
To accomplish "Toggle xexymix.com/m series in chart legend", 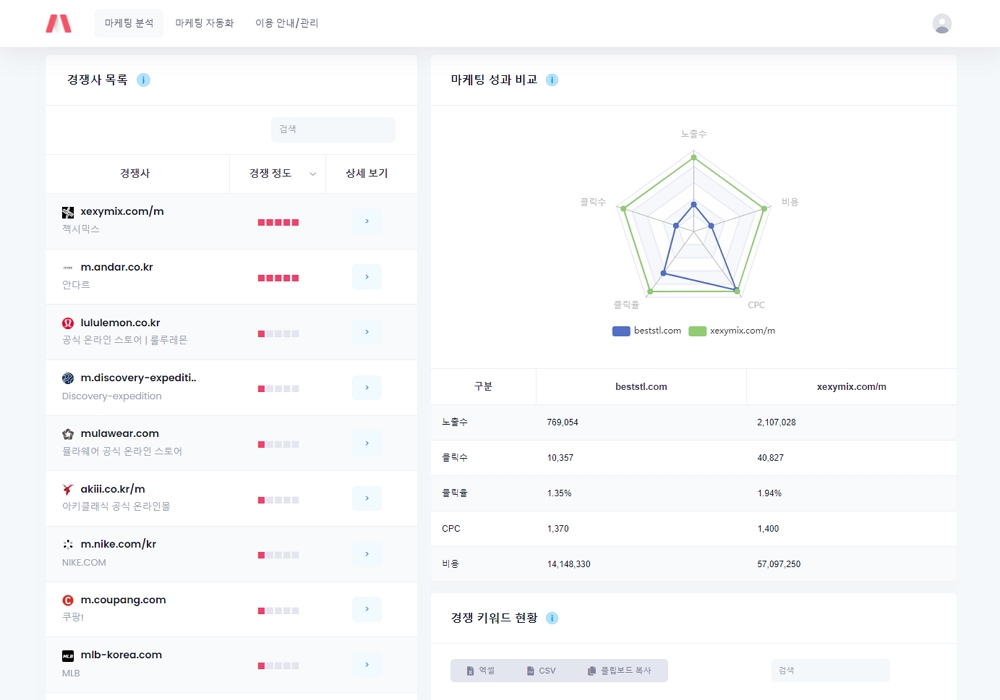I will 731,331.
